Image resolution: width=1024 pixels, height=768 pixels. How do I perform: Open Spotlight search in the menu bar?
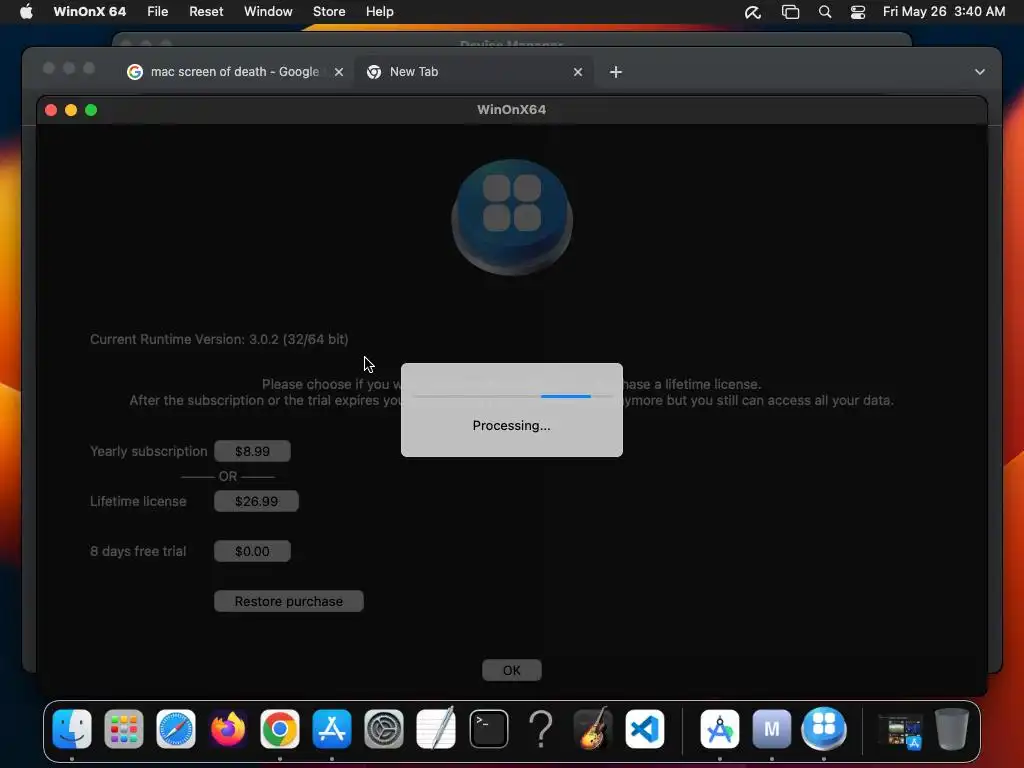coord(825,12)
